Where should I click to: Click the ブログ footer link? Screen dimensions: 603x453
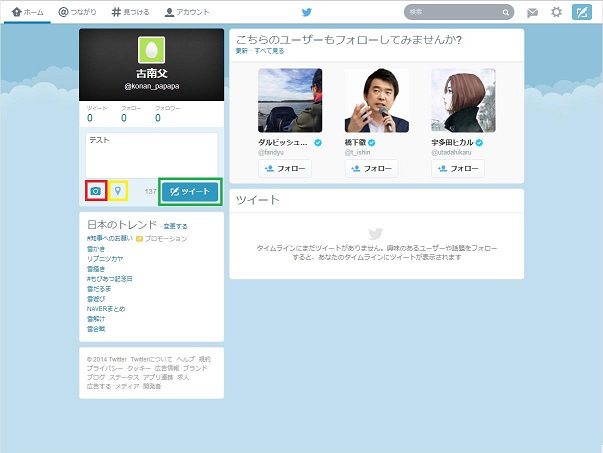click(x=96, y=377)
